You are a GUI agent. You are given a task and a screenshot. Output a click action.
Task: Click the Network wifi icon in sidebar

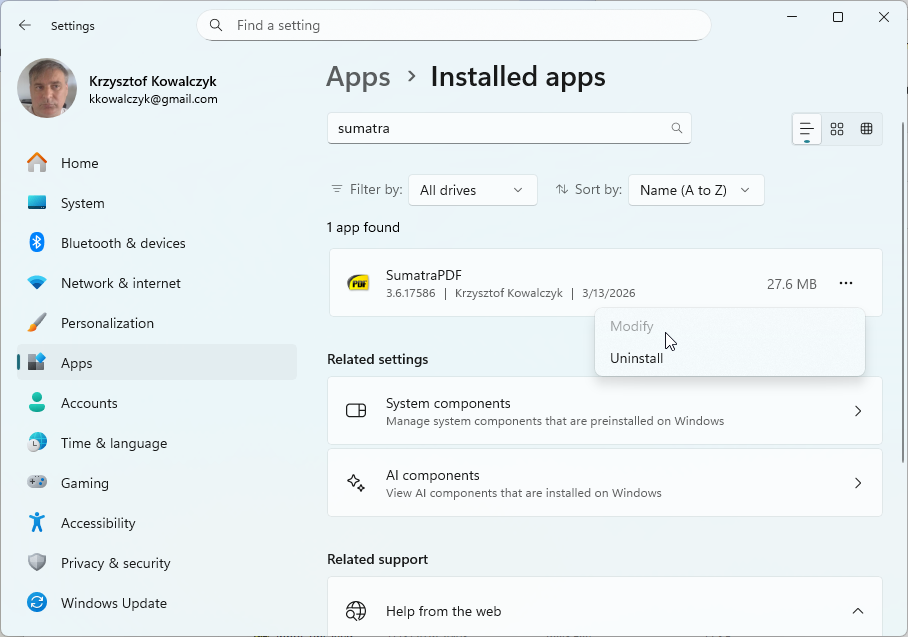(37, 283)
